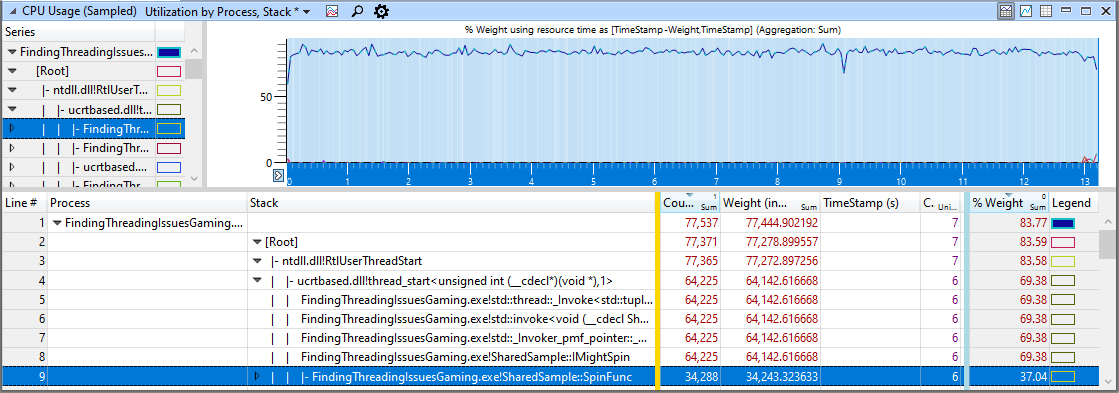Switch to graph only display mode
Viewport: 1119px width, 393px height.
coord(1026,11)
